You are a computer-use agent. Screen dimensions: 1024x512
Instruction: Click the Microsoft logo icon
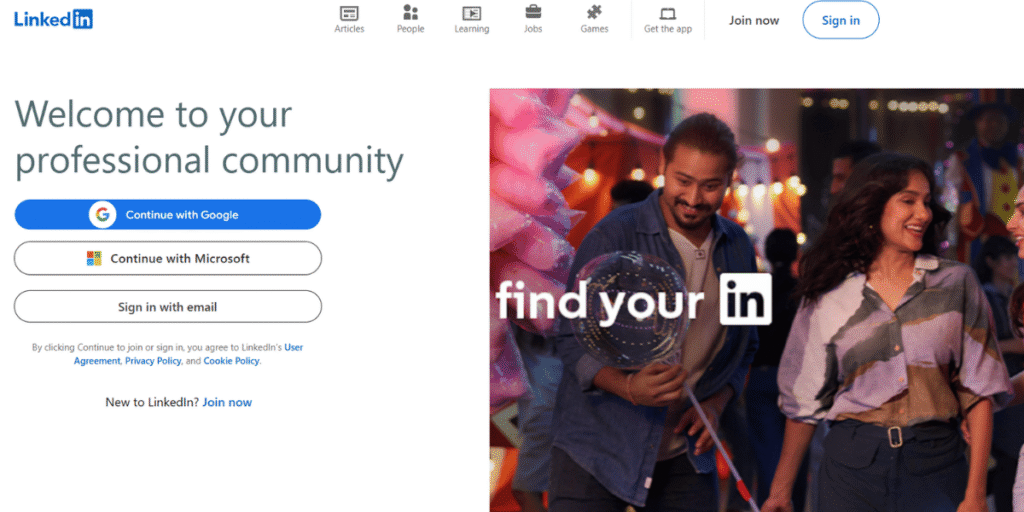pos(94,259)
